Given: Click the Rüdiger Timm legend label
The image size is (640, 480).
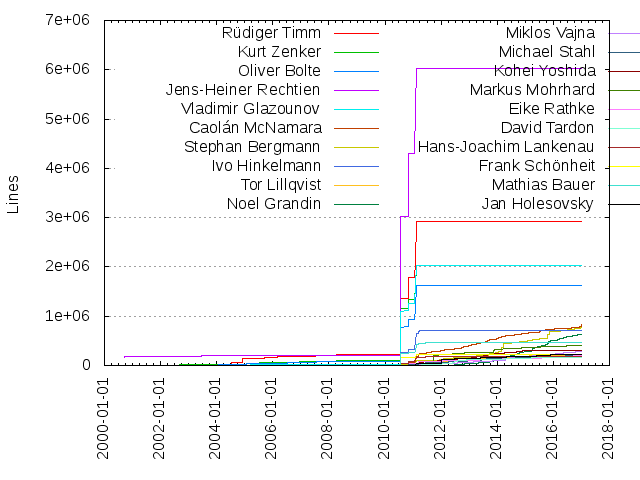Looking at the screenshot, I should click(x=271, y=33).
